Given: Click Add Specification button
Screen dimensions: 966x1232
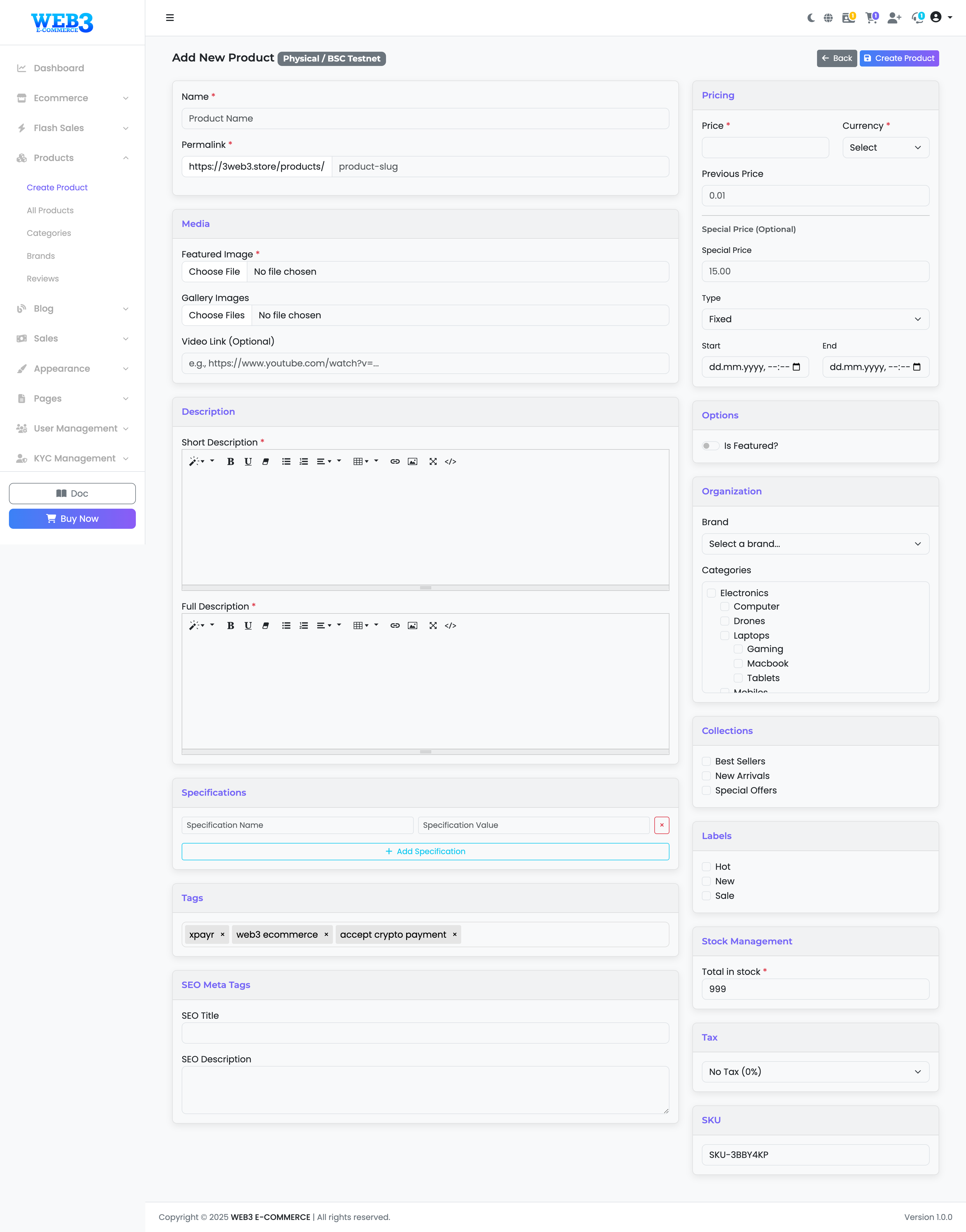Looking at the screenshot, I should (x=425, y=852).
